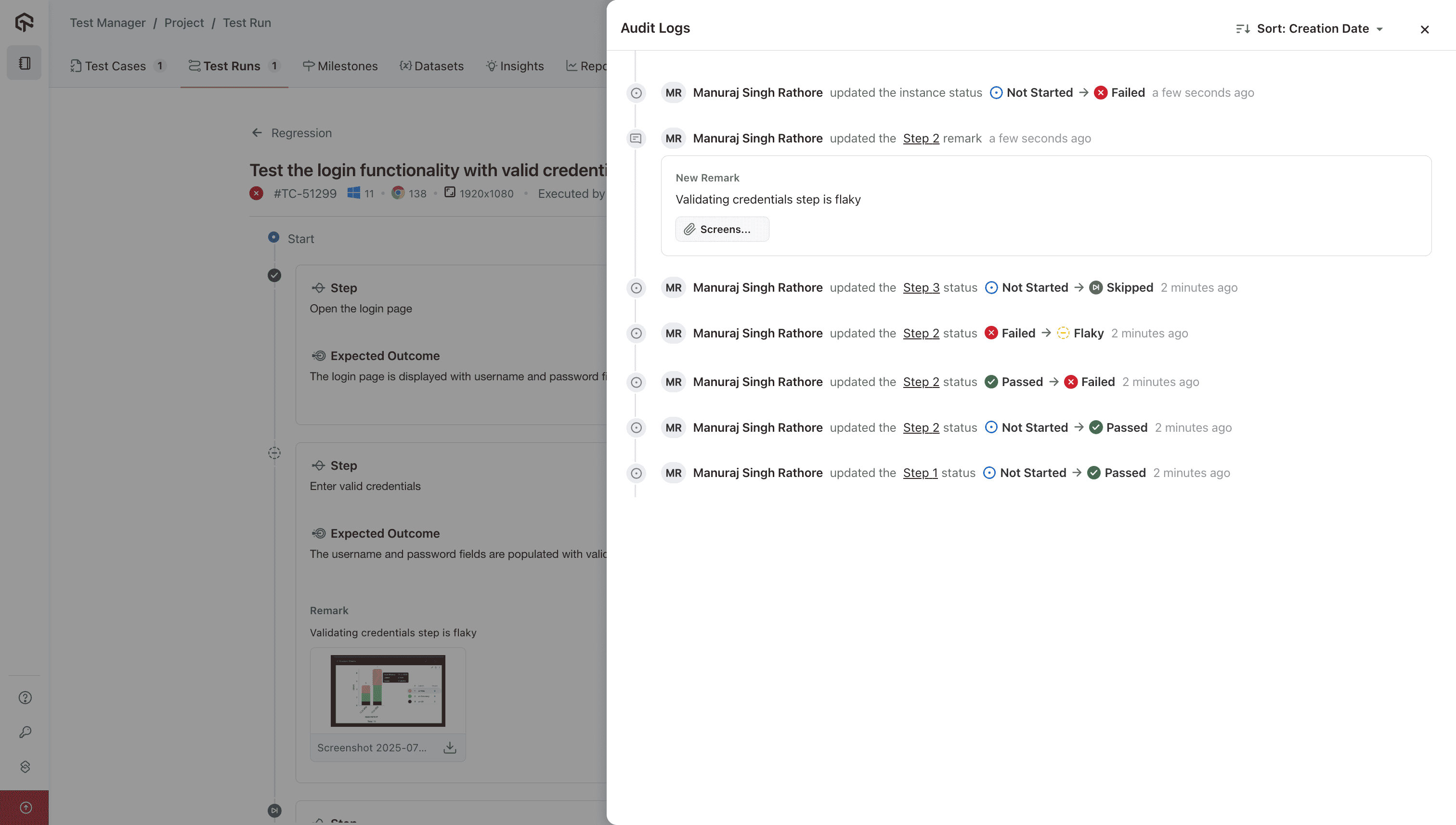
Task: Download the screenshot attachment
Action: coord(449,748)
